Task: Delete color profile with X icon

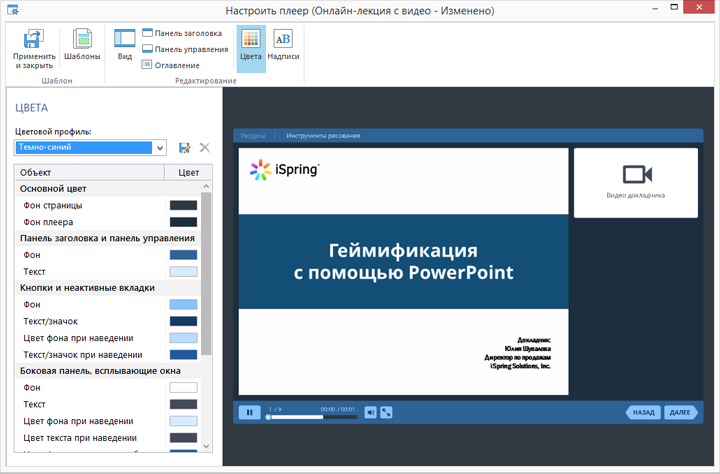Action: pos(204,147)
